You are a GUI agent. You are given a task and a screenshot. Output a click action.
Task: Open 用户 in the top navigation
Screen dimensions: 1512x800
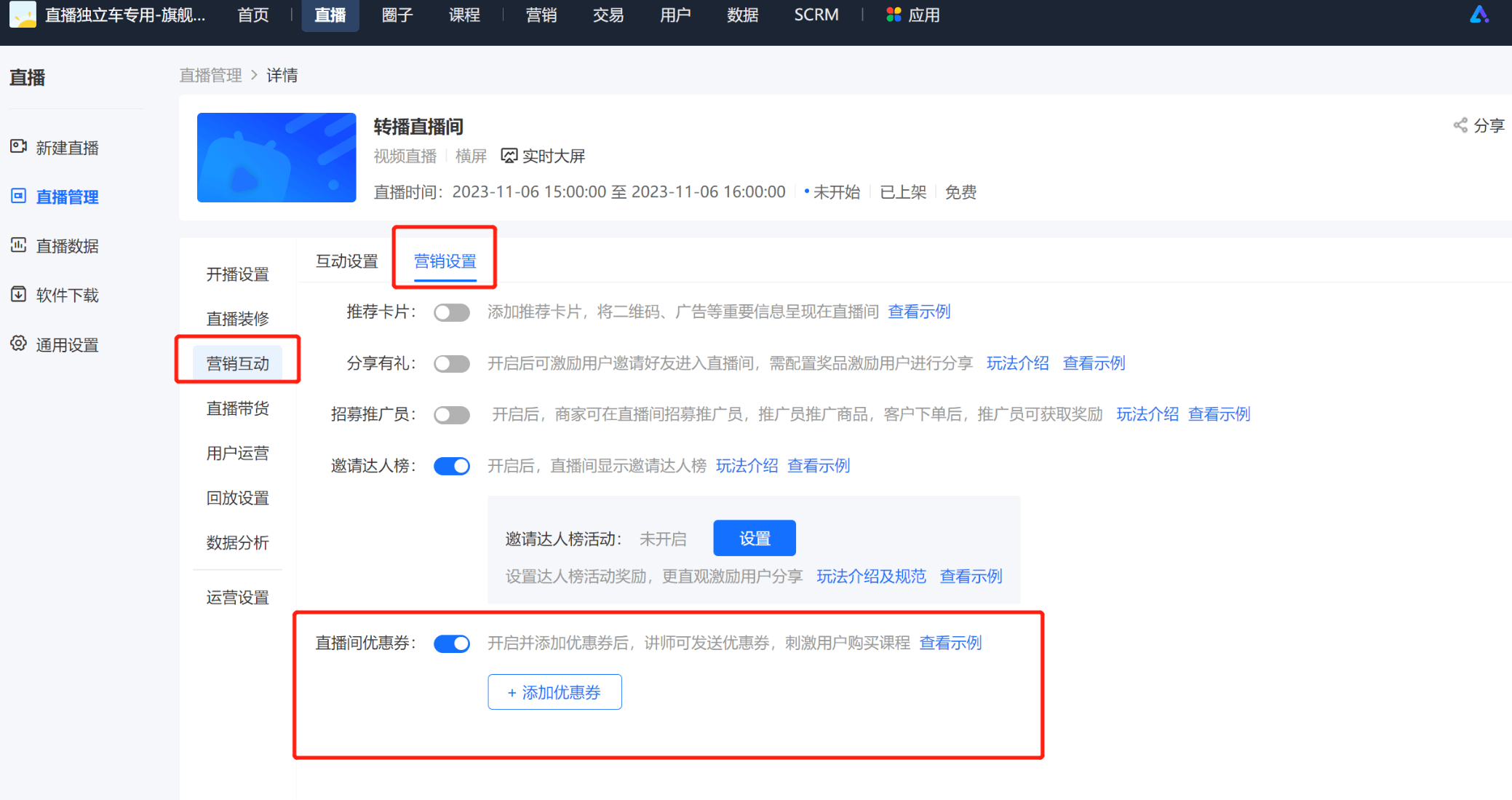click(675, 15)
